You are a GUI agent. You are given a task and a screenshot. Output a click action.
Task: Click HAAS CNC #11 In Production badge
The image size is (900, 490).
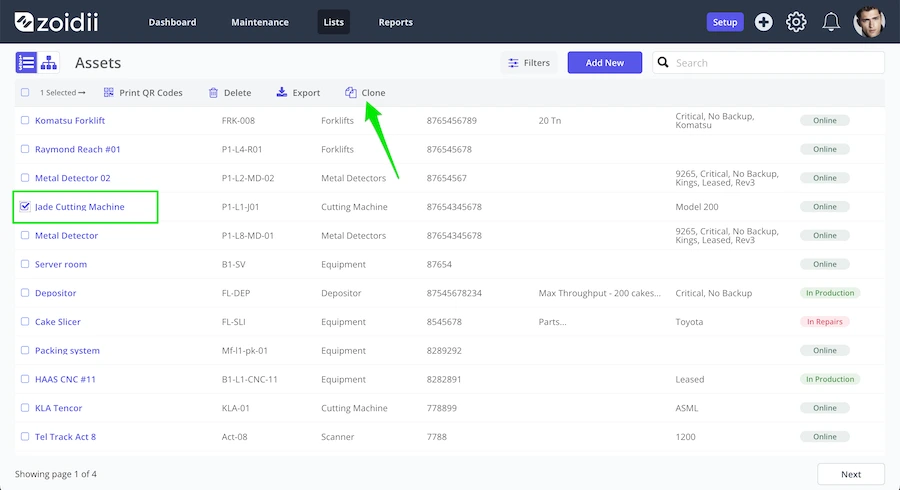pos(830,379)
